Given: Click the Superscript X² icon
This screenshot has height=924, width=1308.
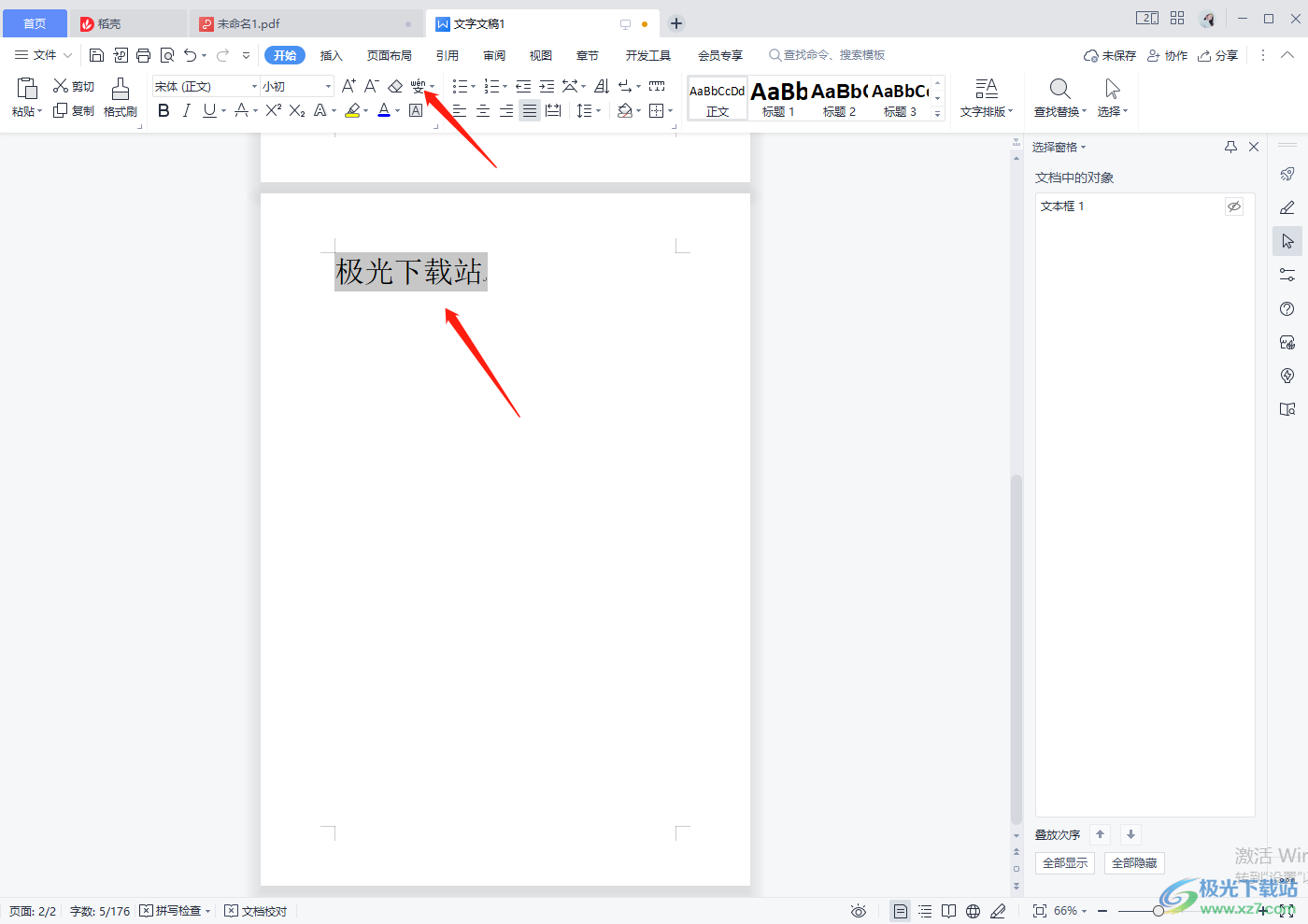Looking at the screenshot, I should (273, 110).
